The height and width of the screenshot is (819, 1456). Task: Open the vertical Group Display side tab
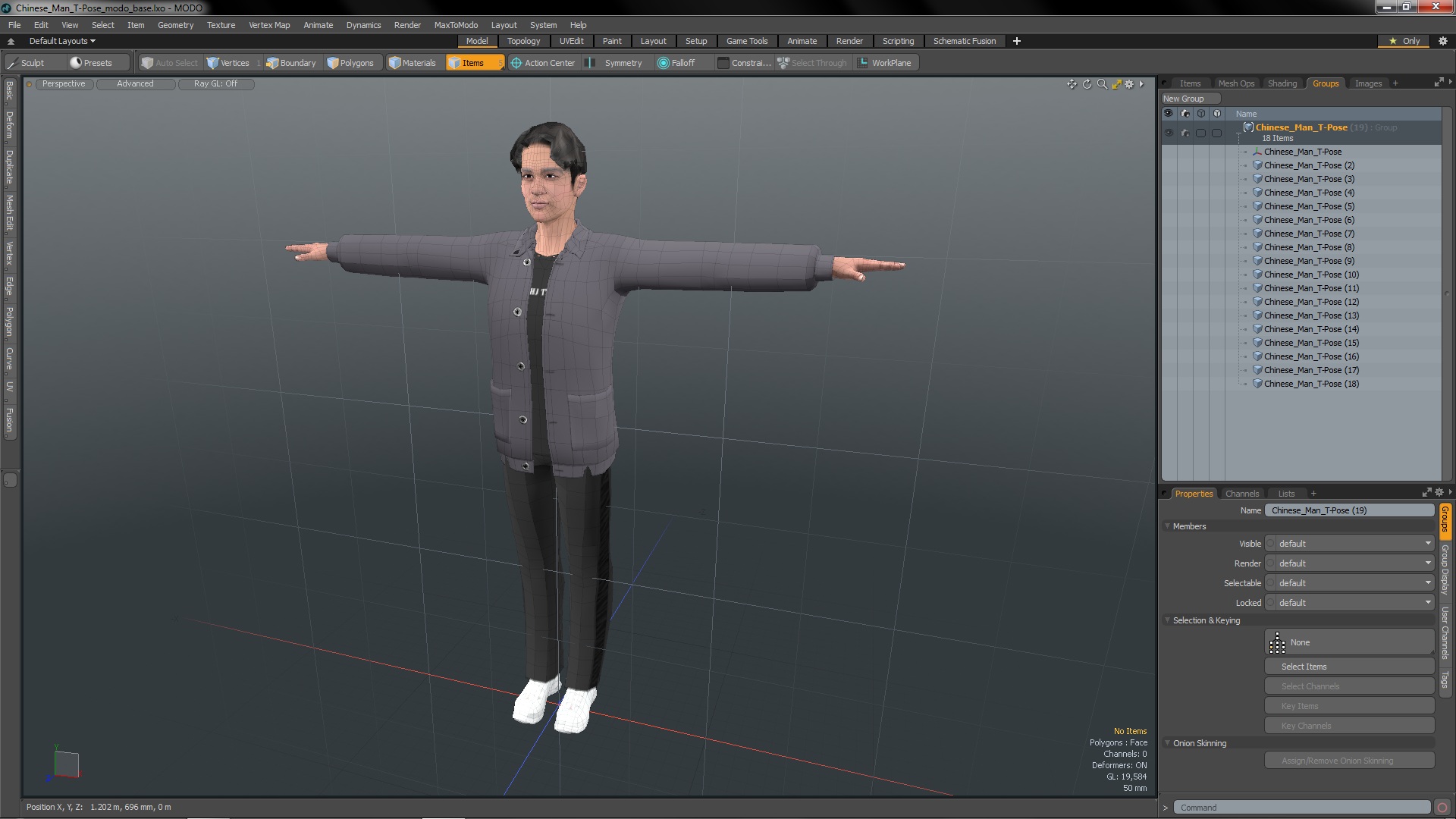coord(1445,570)
